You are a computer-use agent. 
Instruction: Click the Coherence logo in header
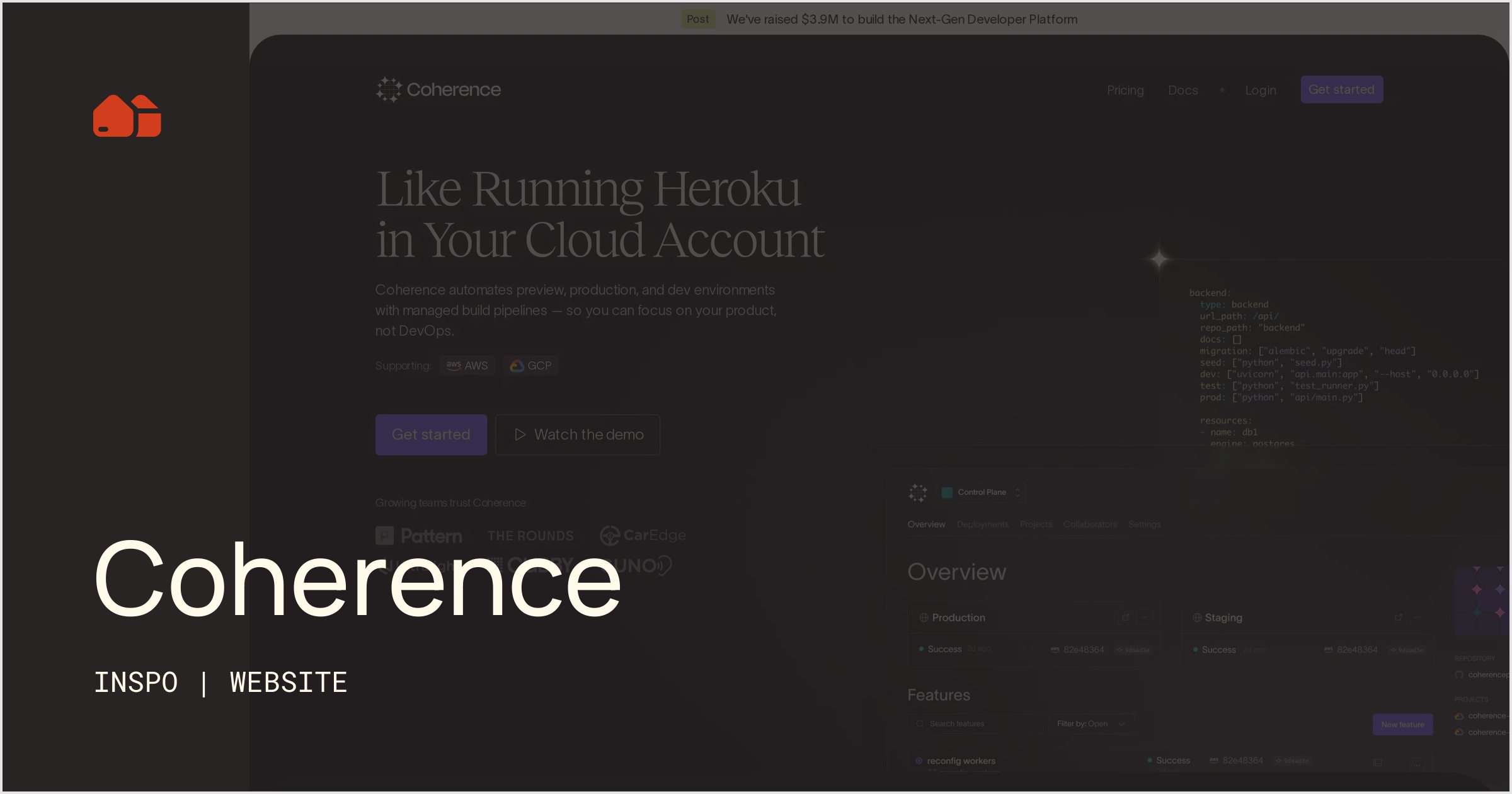(438, 89)
